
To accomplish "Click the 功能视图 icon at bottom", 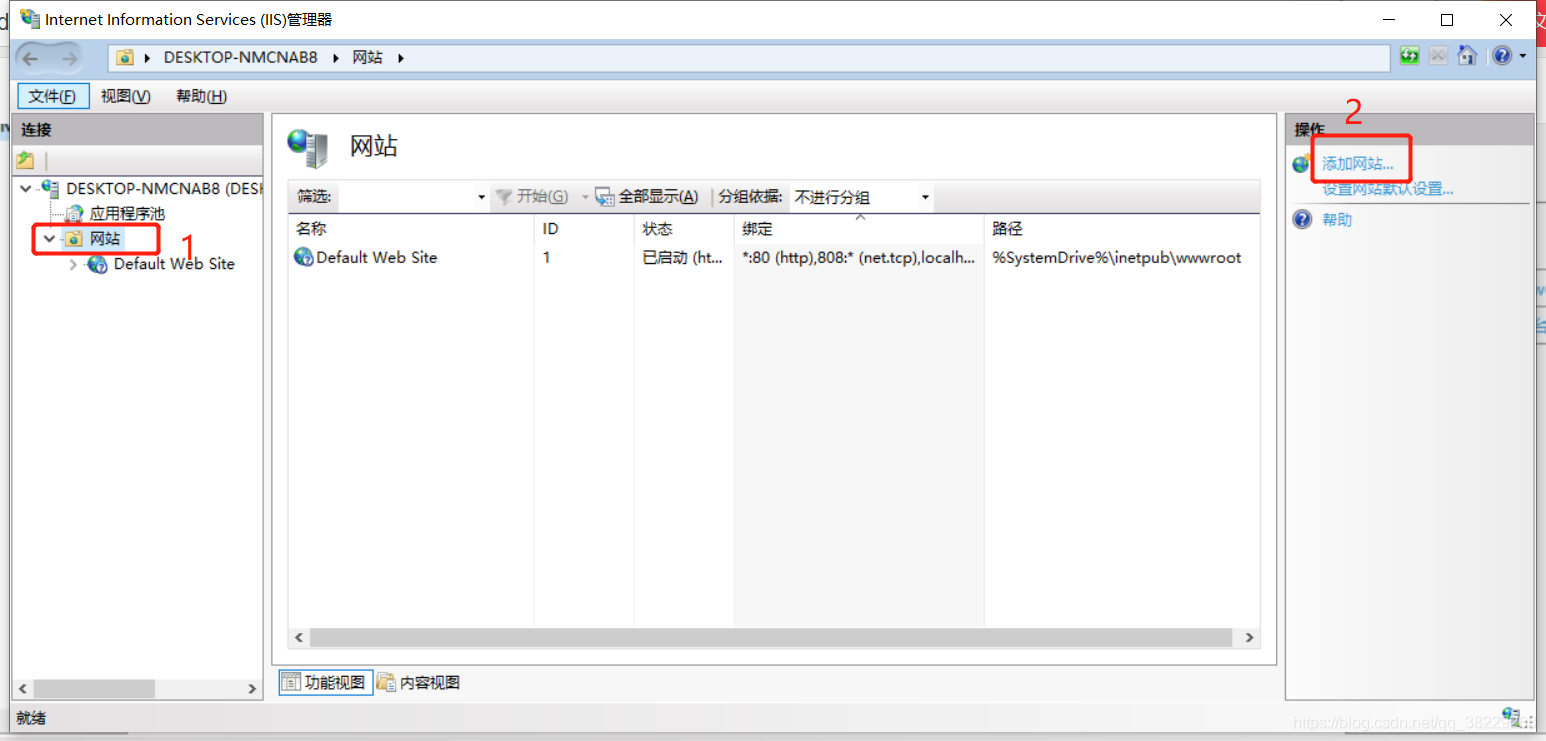I will [x=291, y=682].
